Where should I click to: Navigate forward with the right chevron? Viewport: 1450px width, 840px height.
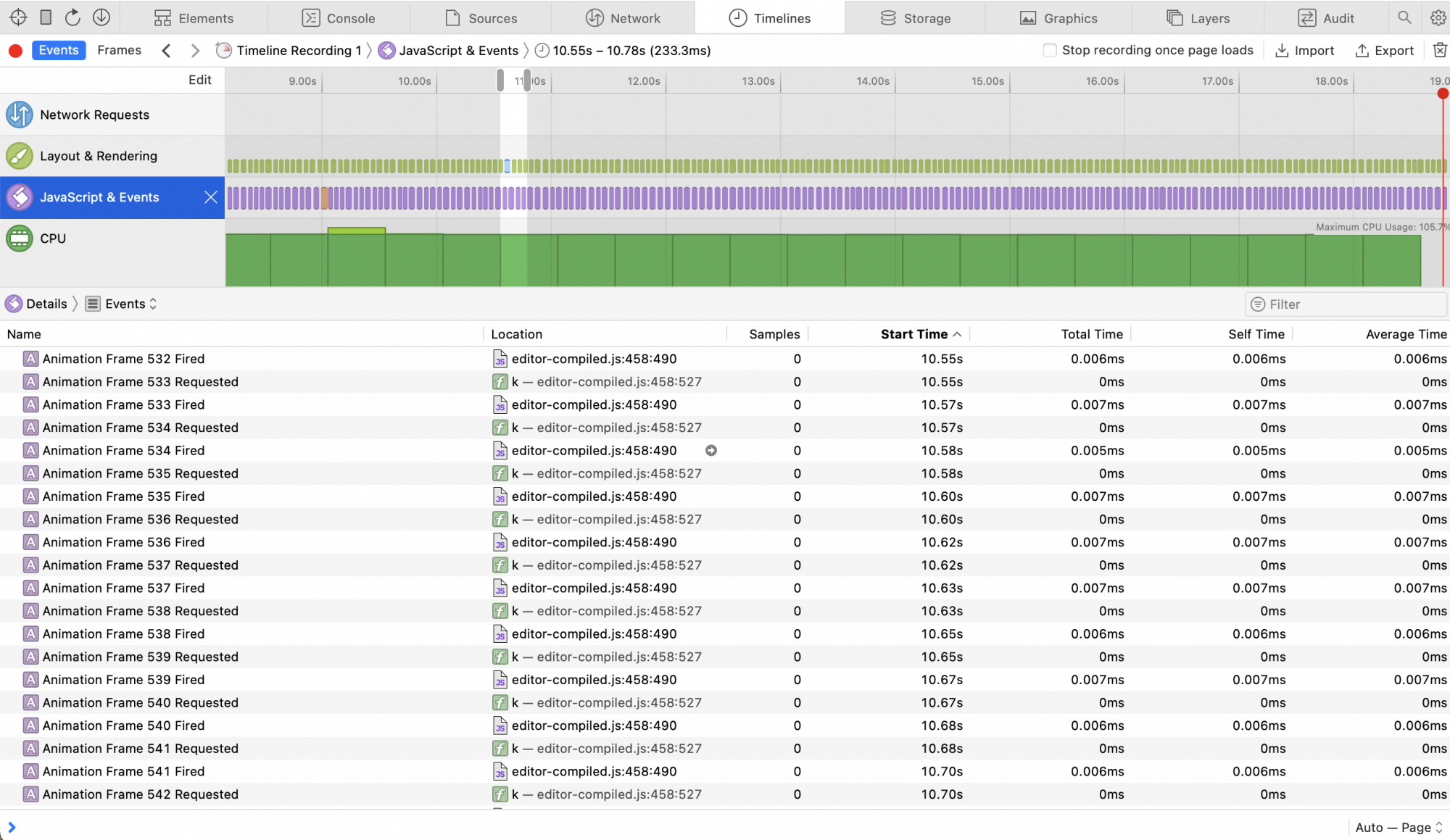click(195, 51)
